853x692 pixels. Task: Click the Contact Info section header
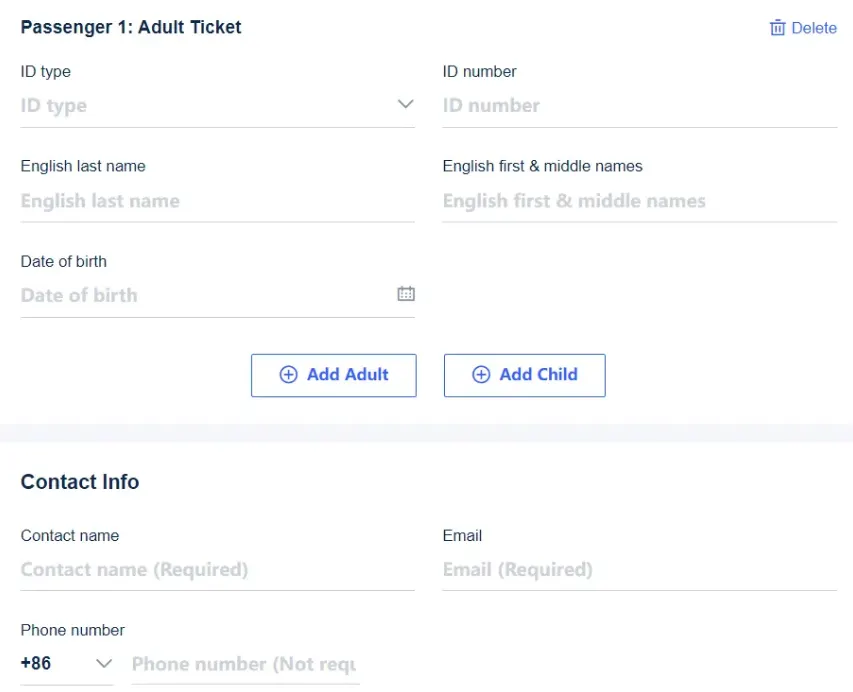pos(80,481)
